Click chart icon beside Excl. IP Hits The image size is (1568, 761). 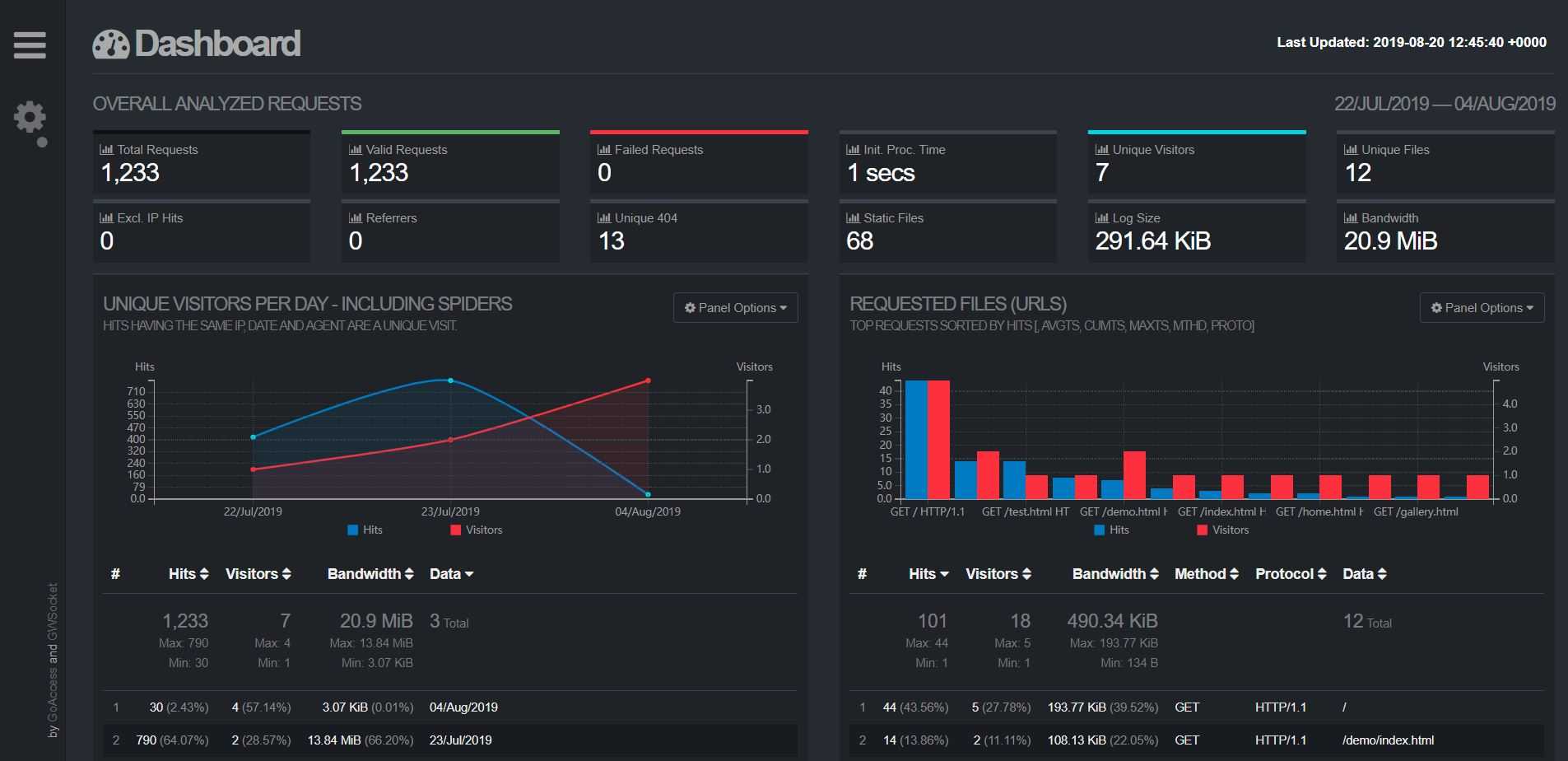(x=106, y=218)
